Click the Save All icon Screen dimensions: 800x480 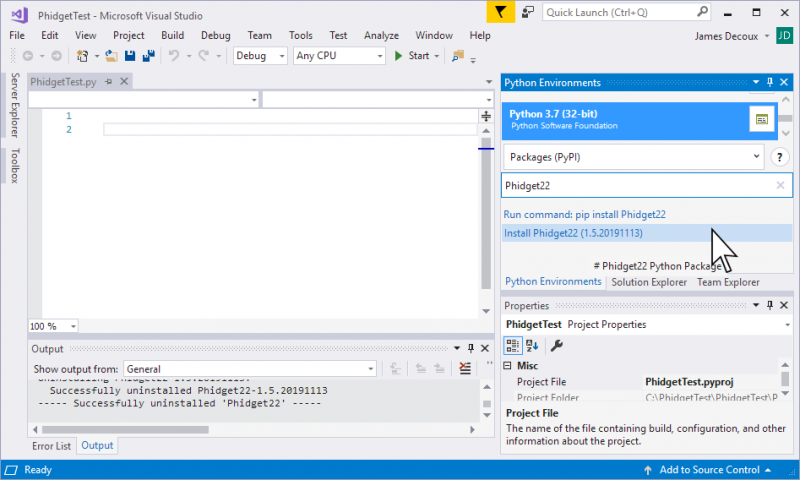pos(148,56)
